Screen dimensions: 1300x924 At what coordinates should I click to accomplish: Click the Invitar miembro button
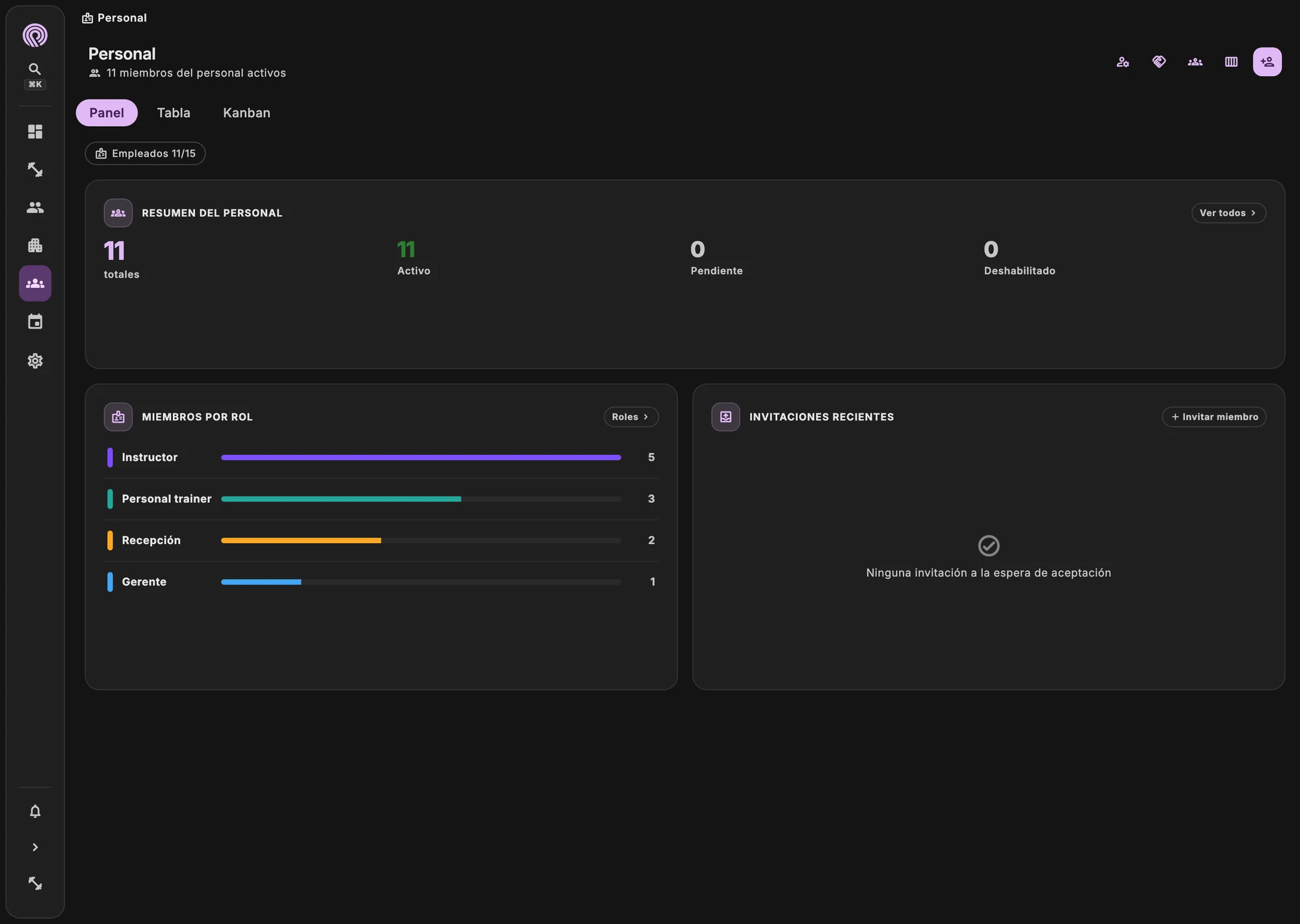tap(1214, 417)
